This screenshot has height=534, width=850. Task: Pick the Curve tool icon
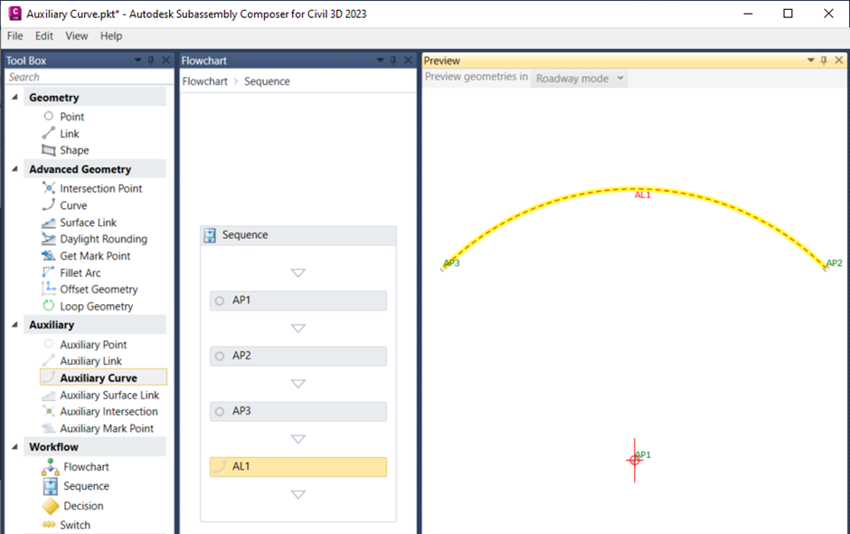49,205
